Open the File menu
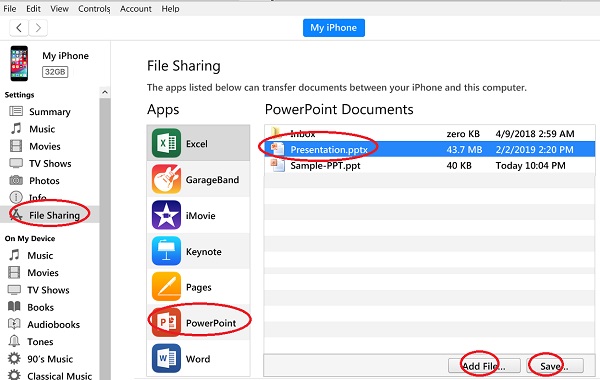Image resolution: width=600 pixels, height=380 pixels. pos(10,8)
